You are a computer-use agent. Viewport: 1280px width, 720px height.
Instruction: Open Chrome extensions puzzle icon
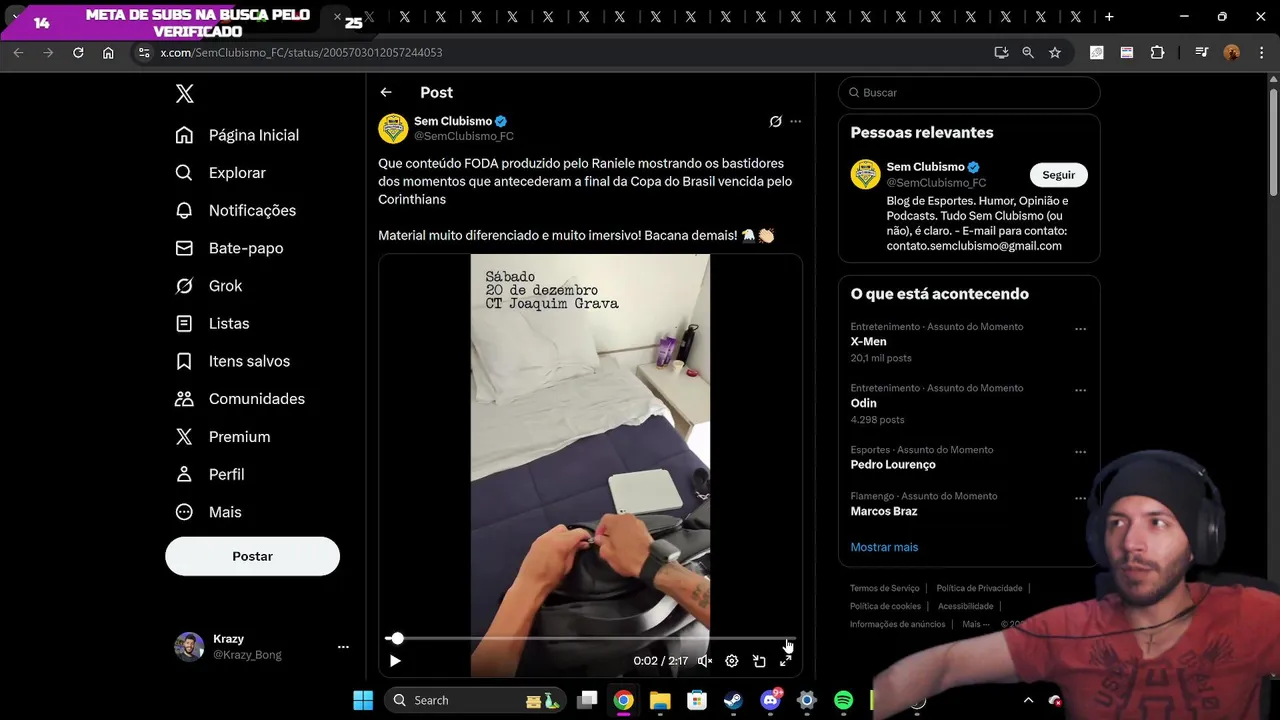coord(1157,52)
